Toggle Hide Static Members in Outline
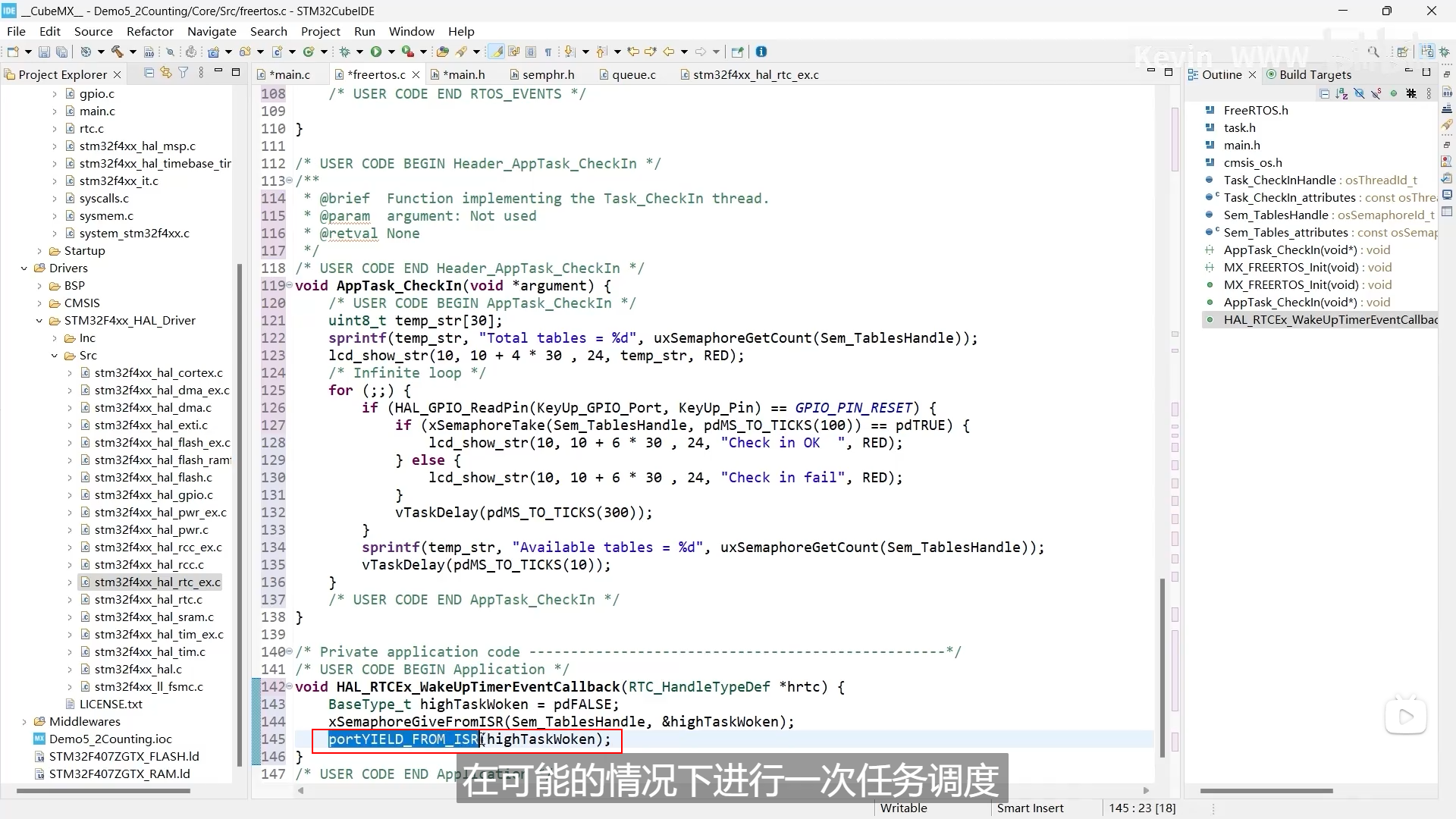The height and width of the screenshot is (819, 1456). click(x=1376, y=94)
